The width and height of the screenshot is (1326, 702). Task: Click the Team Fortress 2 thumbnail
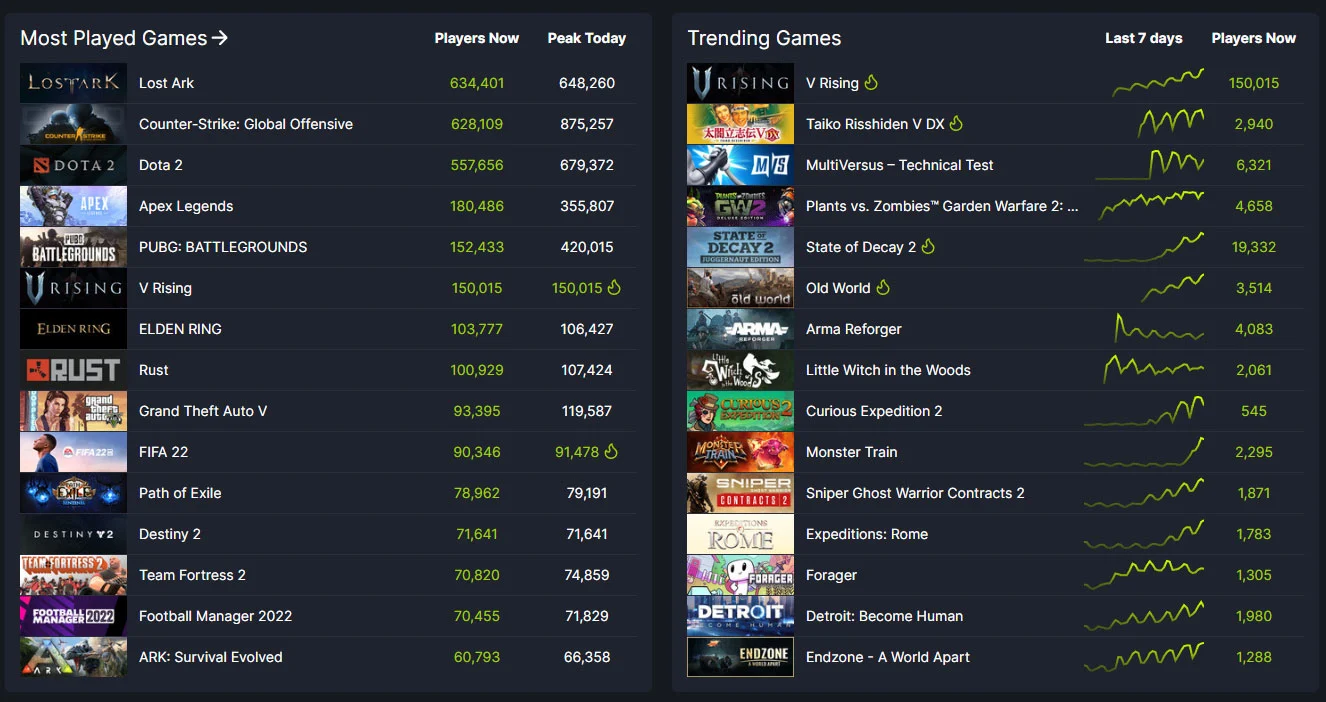(73, 575)
